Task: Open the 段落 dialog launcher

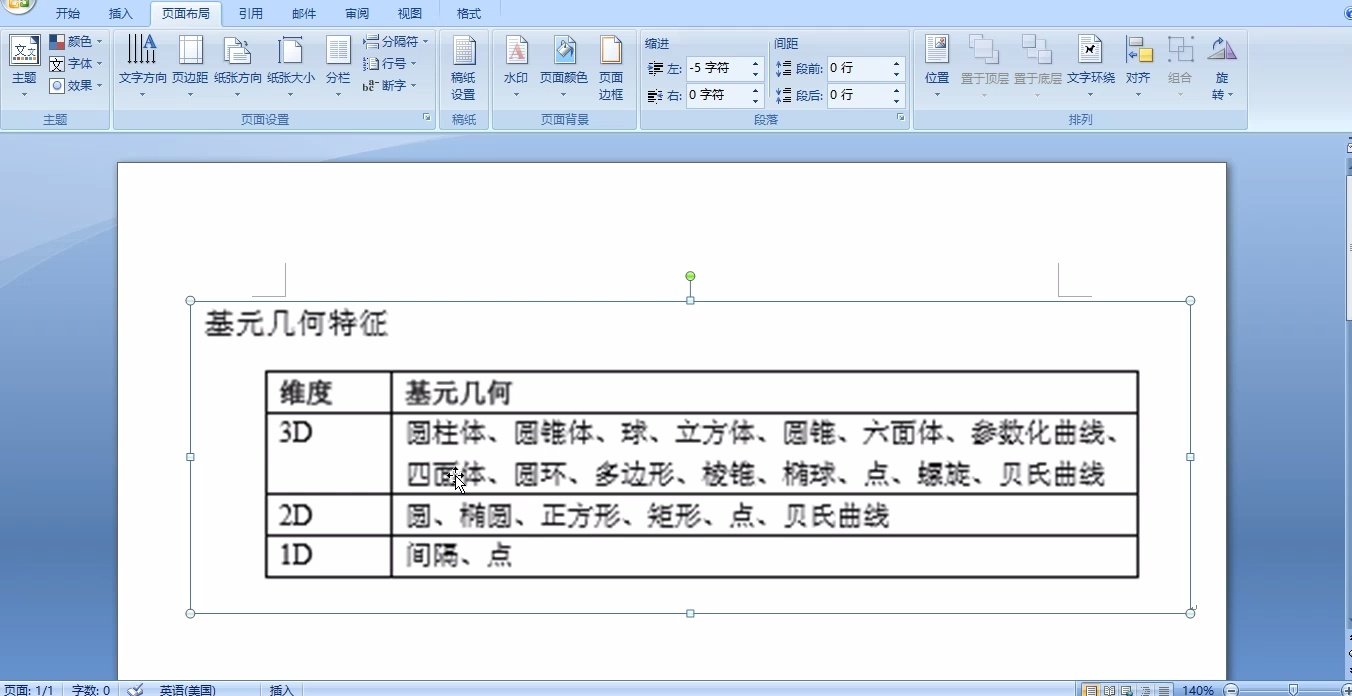Action: tap(900, 117)
